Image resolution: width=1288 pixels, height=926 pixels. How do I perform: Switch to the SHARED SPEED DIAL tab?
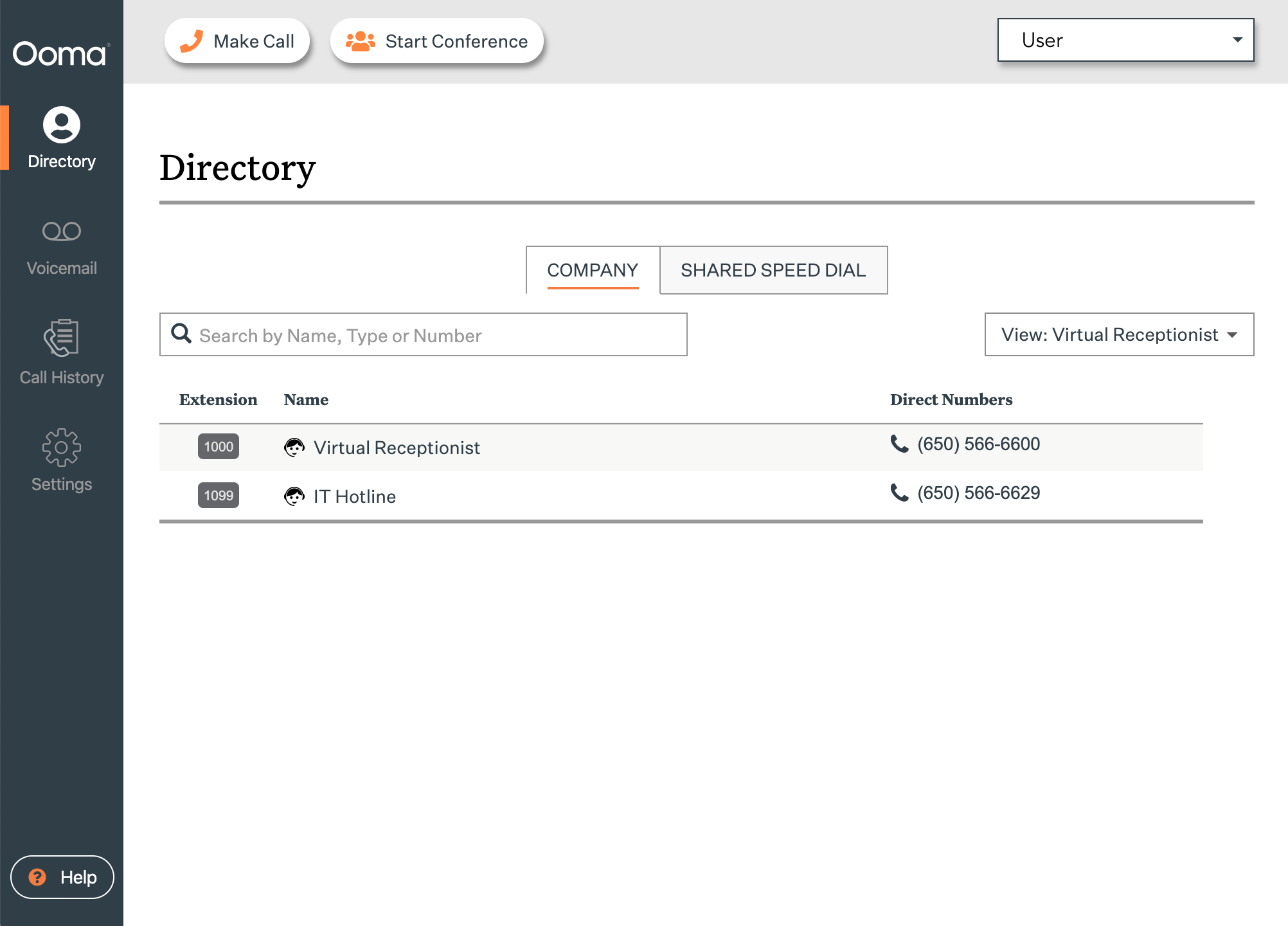click(x=773, y=270)
